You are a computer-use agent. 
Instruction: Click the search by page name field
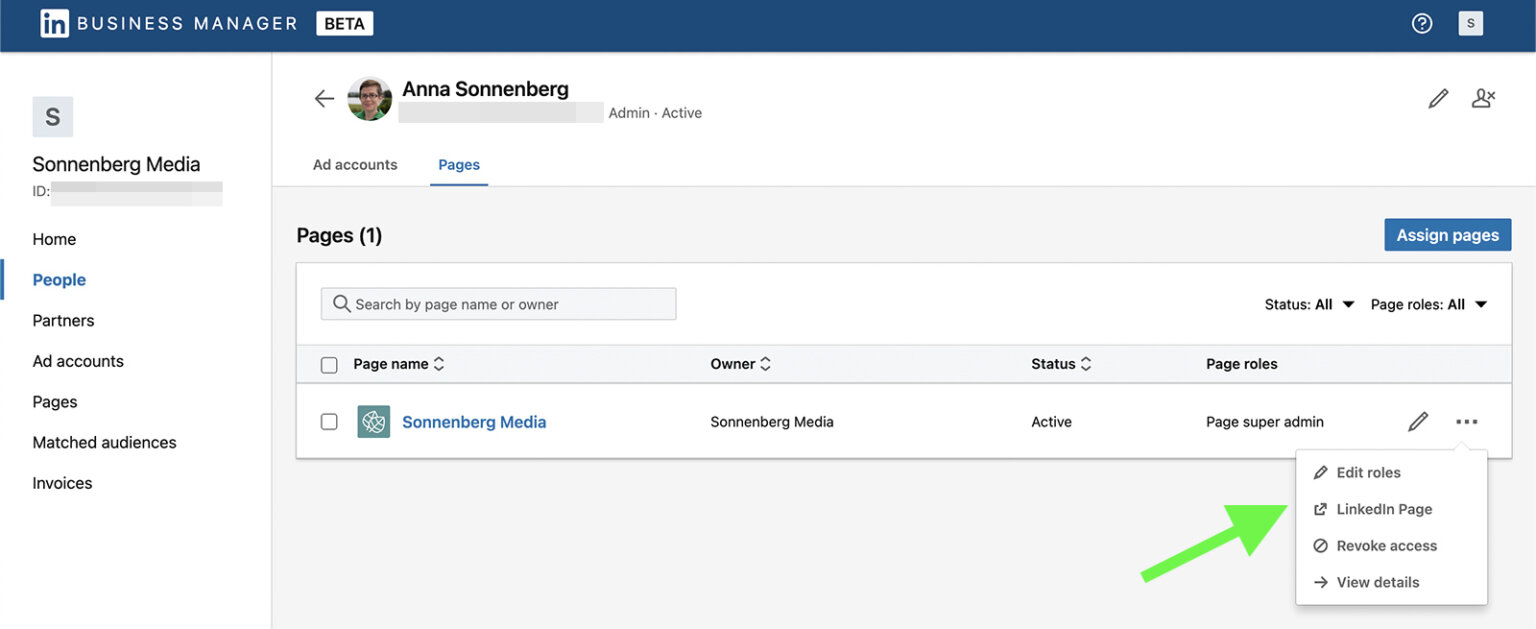(497, 303)
